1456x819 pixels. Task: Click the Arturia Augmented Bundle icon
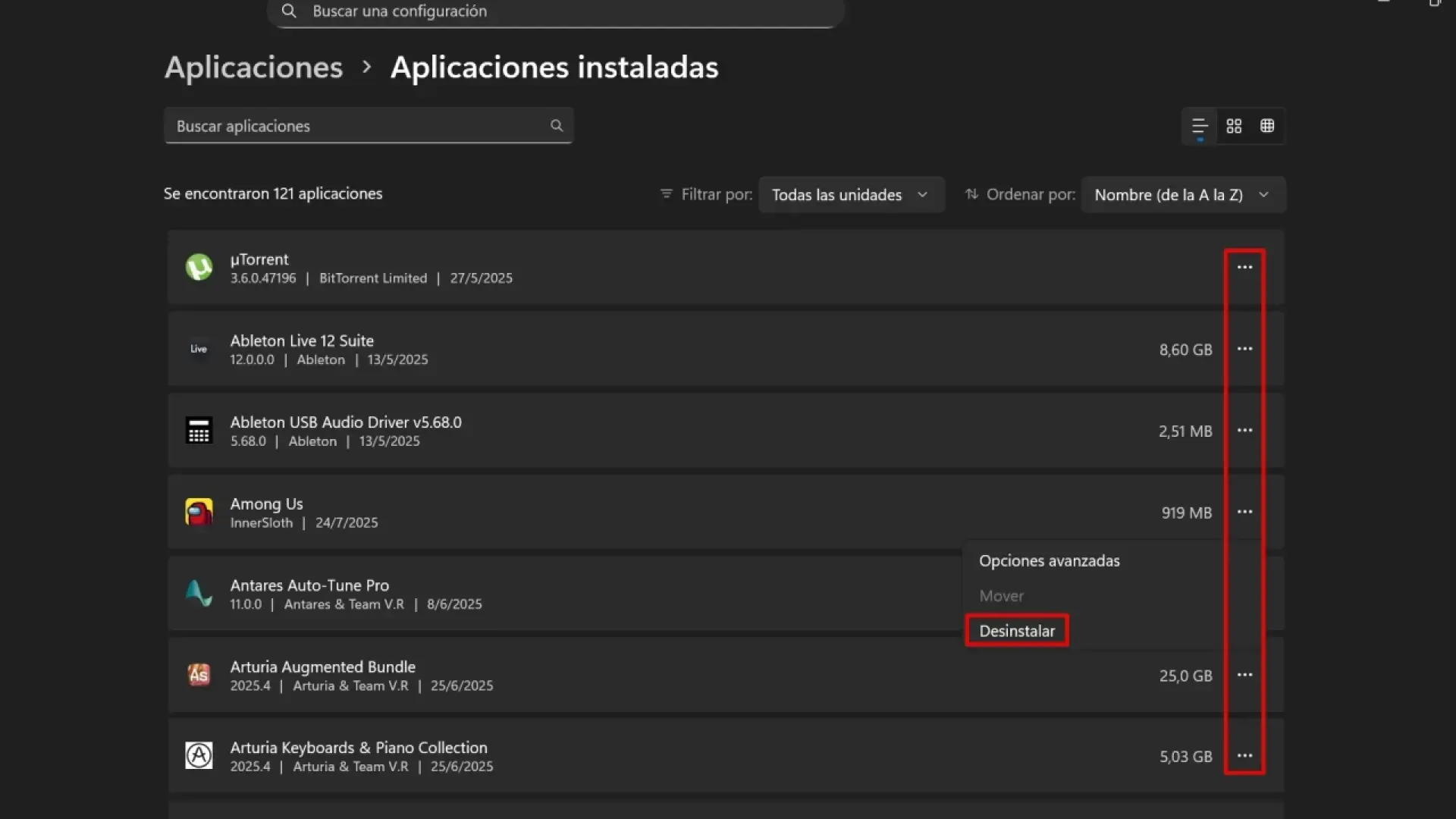tap(199, 675)
